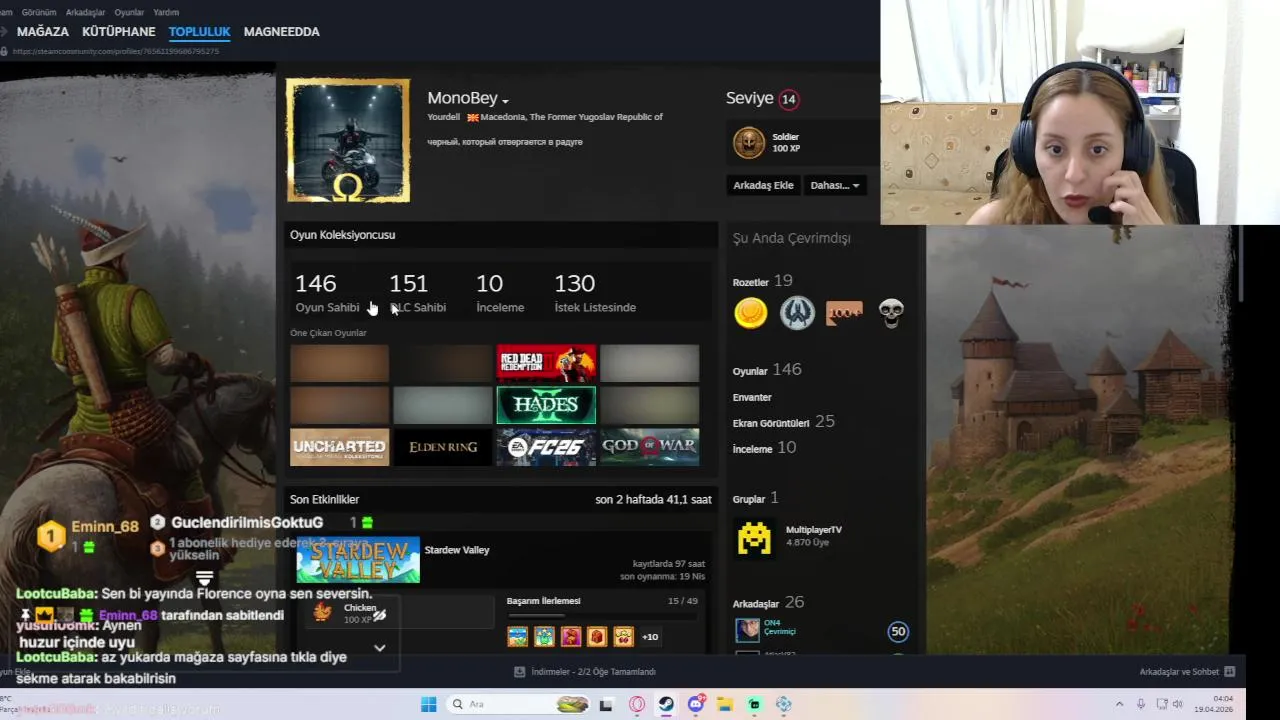This screenshot has width=1280, height=720.
Task: Open the İnceleme 10 sidebar link
Action: click(765, 448)
